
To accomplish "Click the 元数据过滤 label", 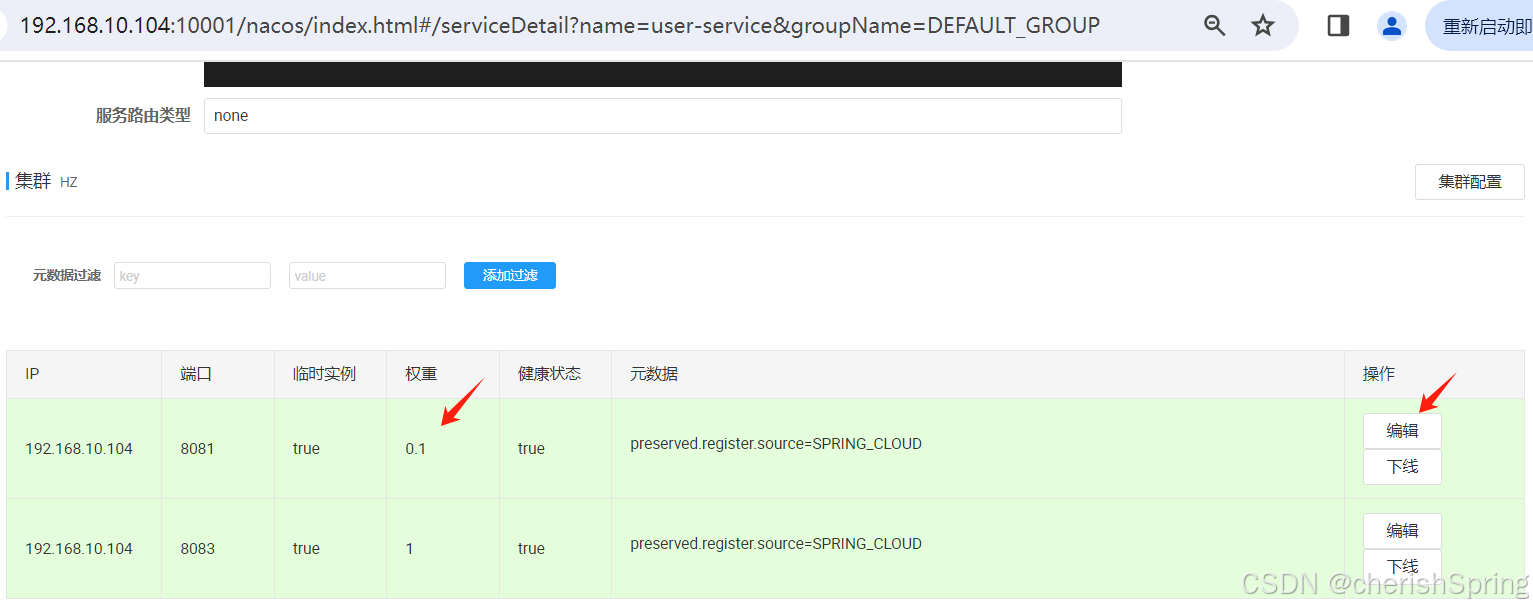I will click(x=67, y=276).
